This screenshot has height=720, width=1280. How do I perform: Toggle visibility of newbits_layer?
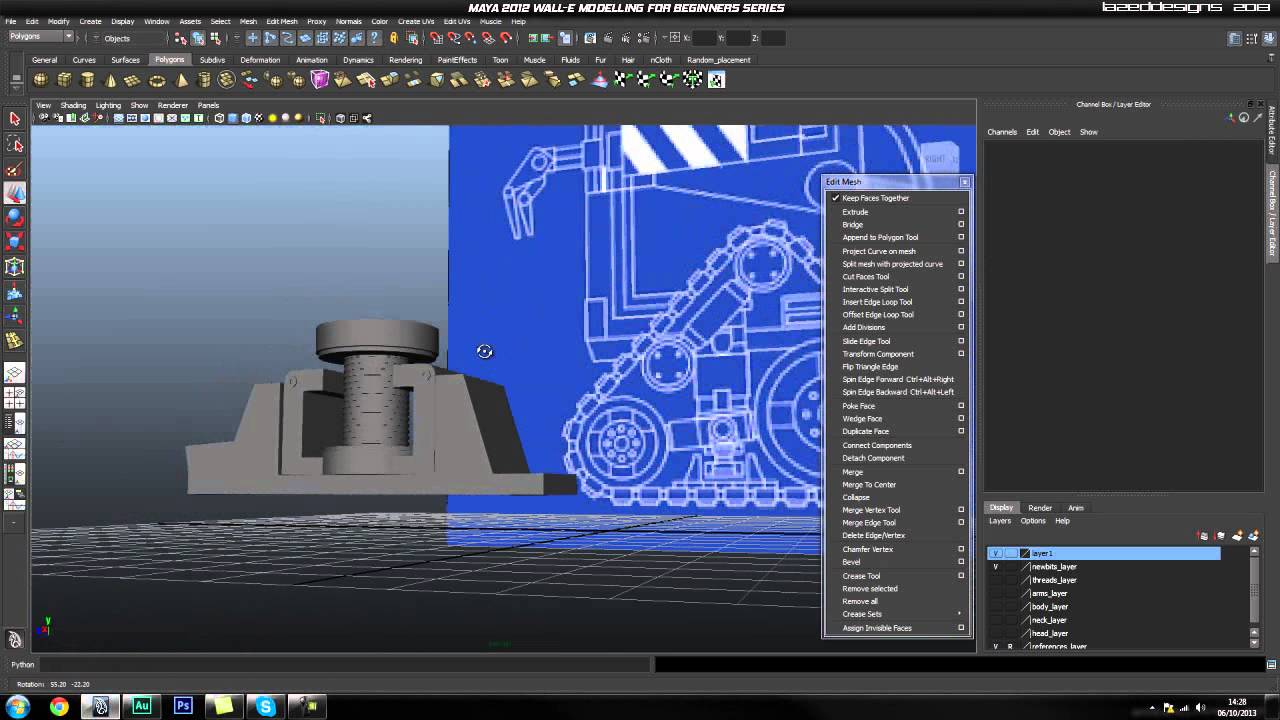[x=995, y=567]
